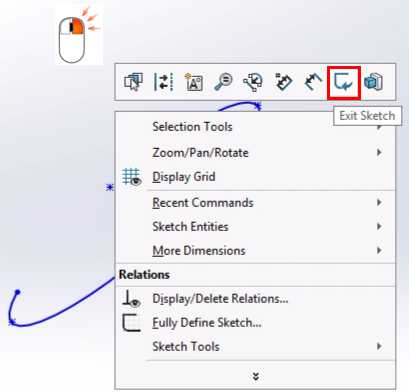
Task: Expand the Recent Commands submenu arrow
Action: 379,202
